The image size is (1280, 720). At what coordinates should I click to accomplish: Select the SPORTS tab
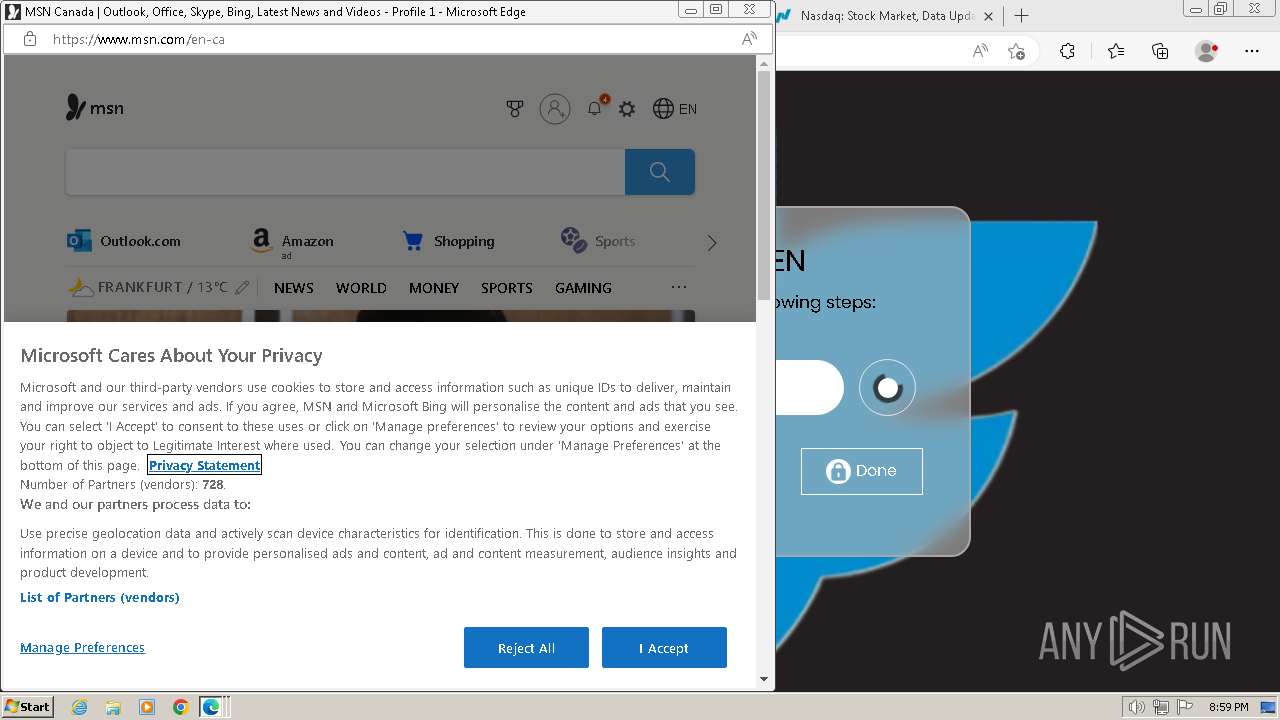pyautogui.click(x=507, y=288)
